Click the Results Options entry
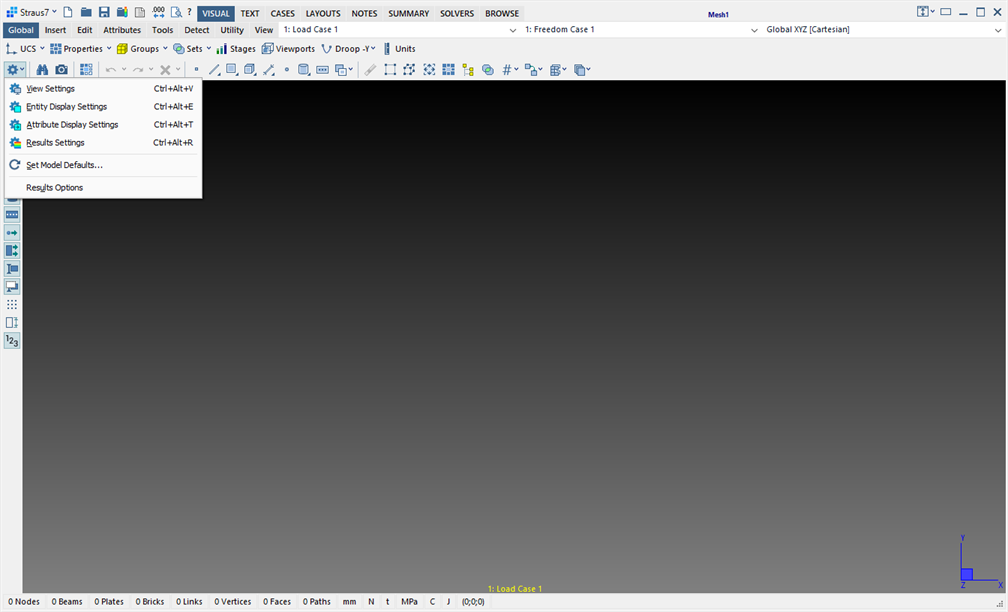Viewport: 1008px width, 612px height. coord(55,187)
